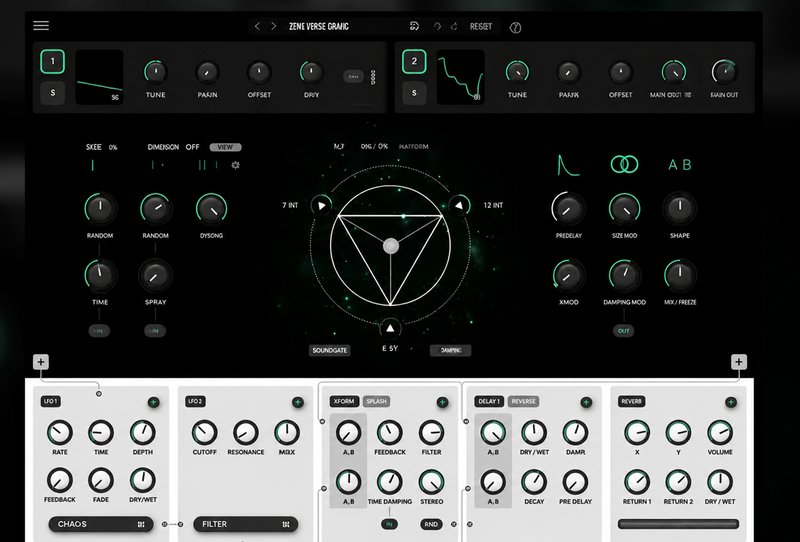The image size is (800, 542).
Task: Open the bar selector in REVERB panel
Action: click(678, 524)
